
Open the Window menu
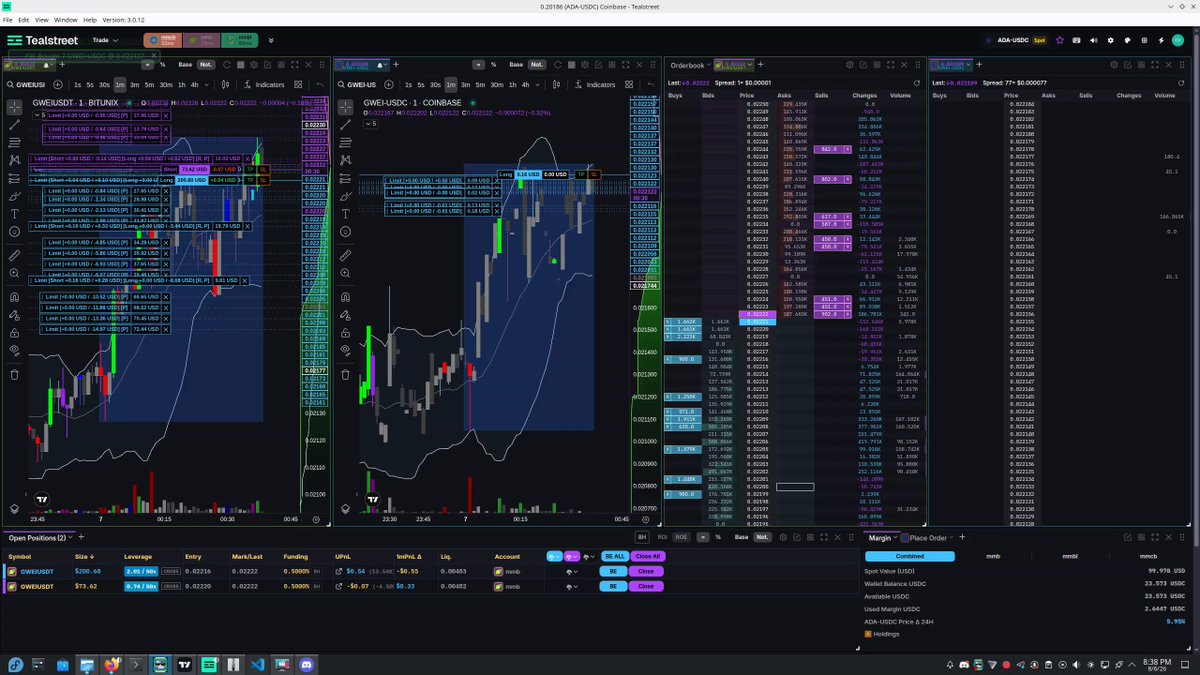click(x=66, y=19)
